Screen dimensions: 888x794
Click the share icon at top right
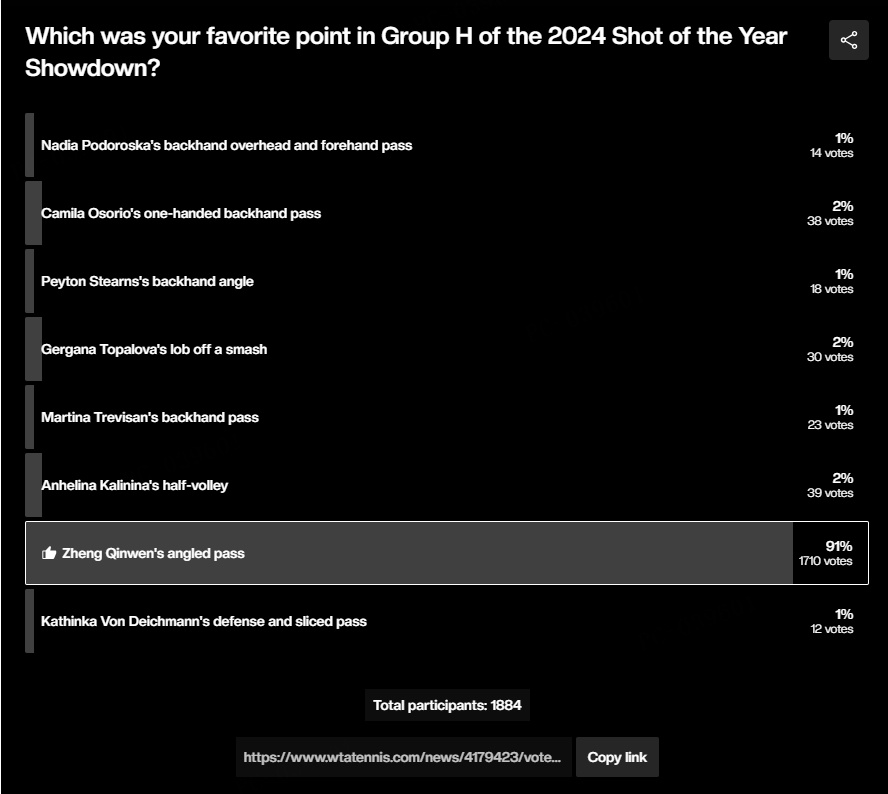point(848,40)
